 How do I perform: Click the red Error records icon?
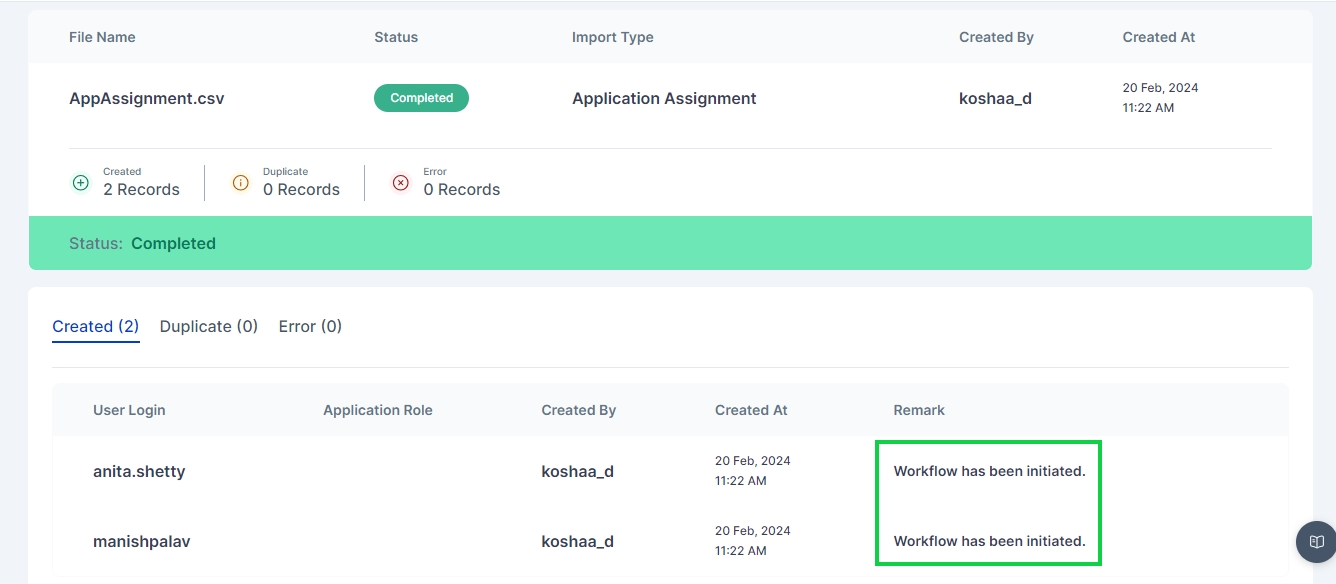click(x=401, y=183)
